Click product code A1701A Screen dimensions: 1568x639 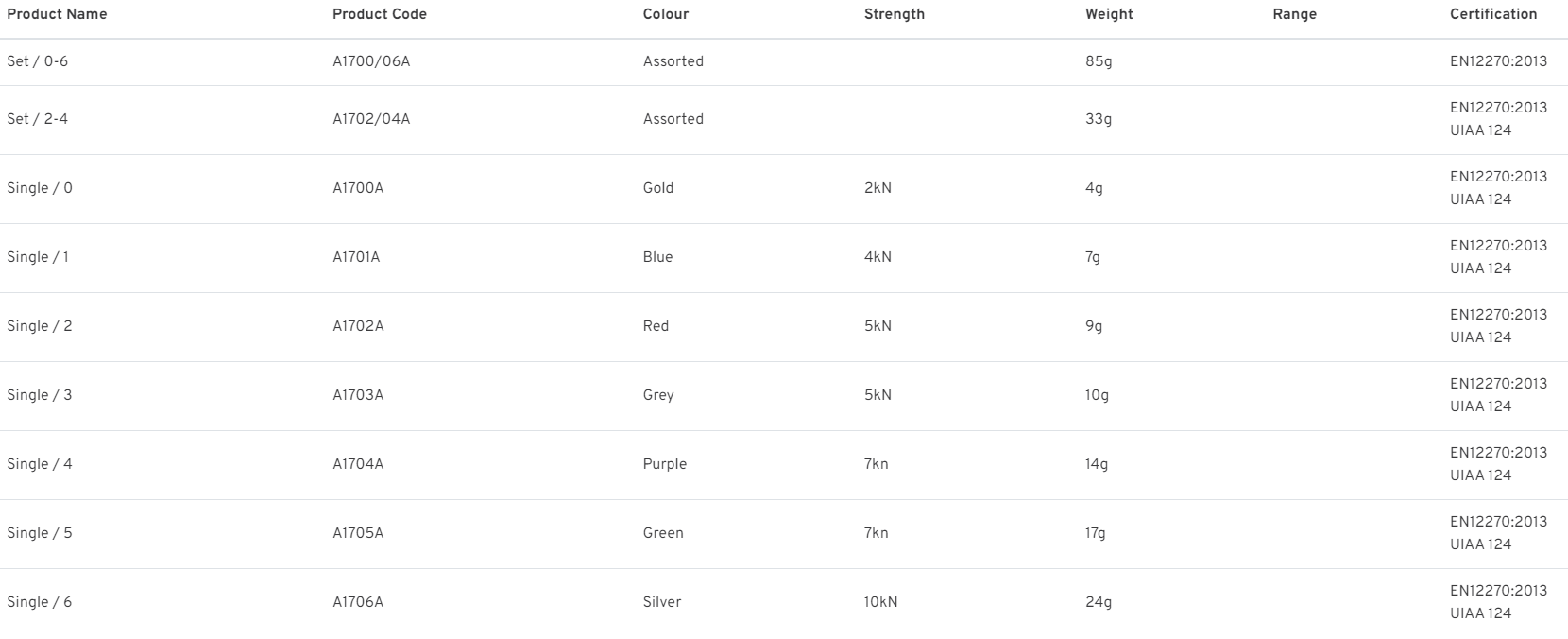pos(356,257)
